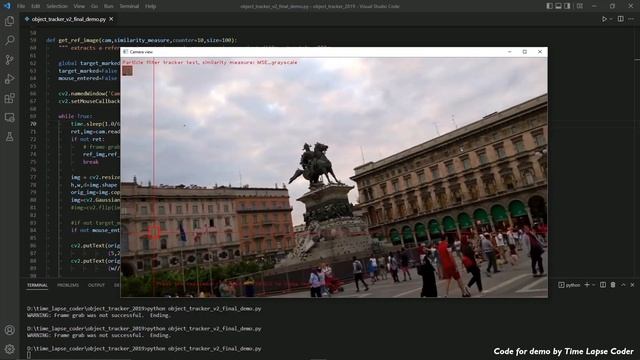This screenshot has width=640, height=360.
Task: Open the Source Control view
Action: (x=9, y=60)
